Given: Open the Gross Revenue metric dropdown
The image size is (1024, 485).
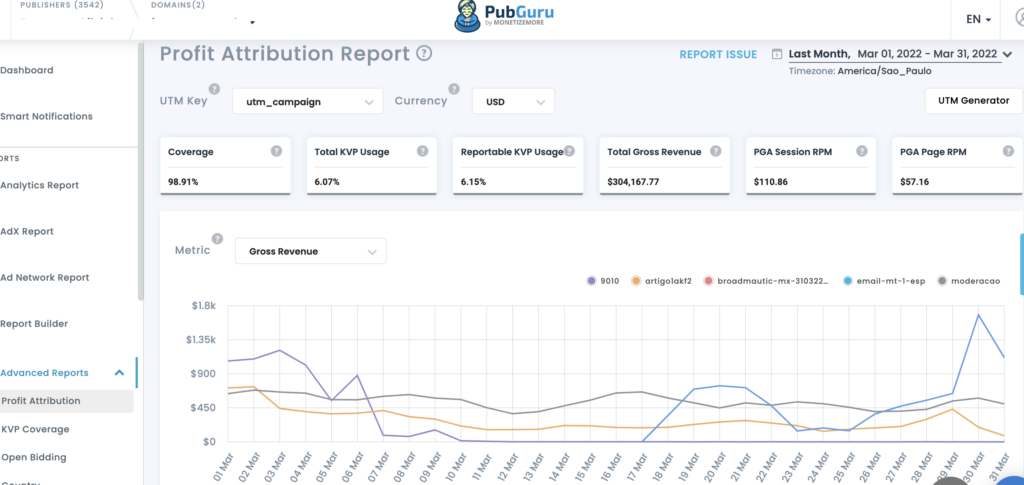Looking at the screenshot, I should tap(310, 251).
